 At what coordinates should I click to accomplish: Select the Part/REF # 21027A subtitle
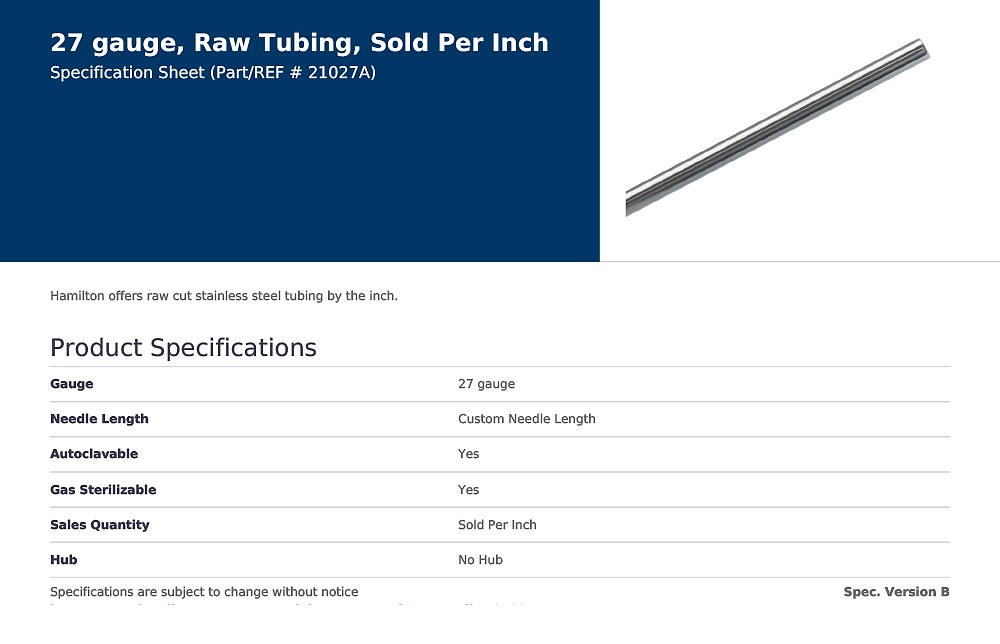[x=213, y=73]
